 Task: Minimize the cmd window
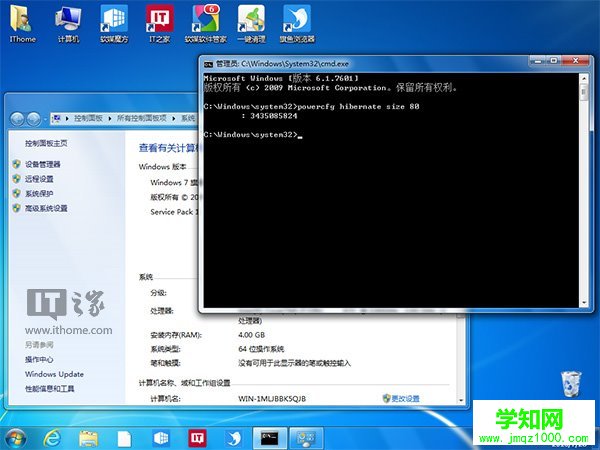click(538, 61)
